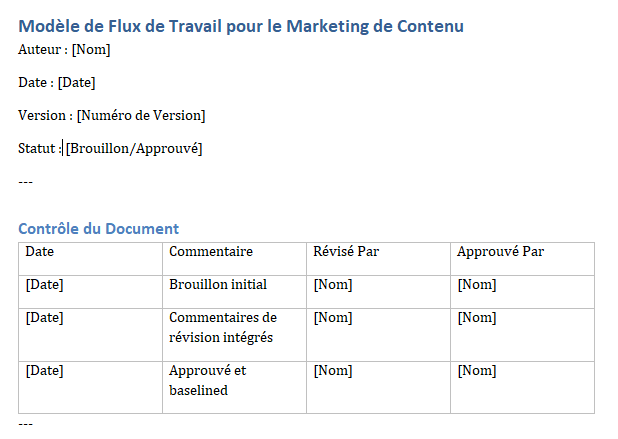
Task: Click the Approuvé et baselined cell
Action: [235, 387]
